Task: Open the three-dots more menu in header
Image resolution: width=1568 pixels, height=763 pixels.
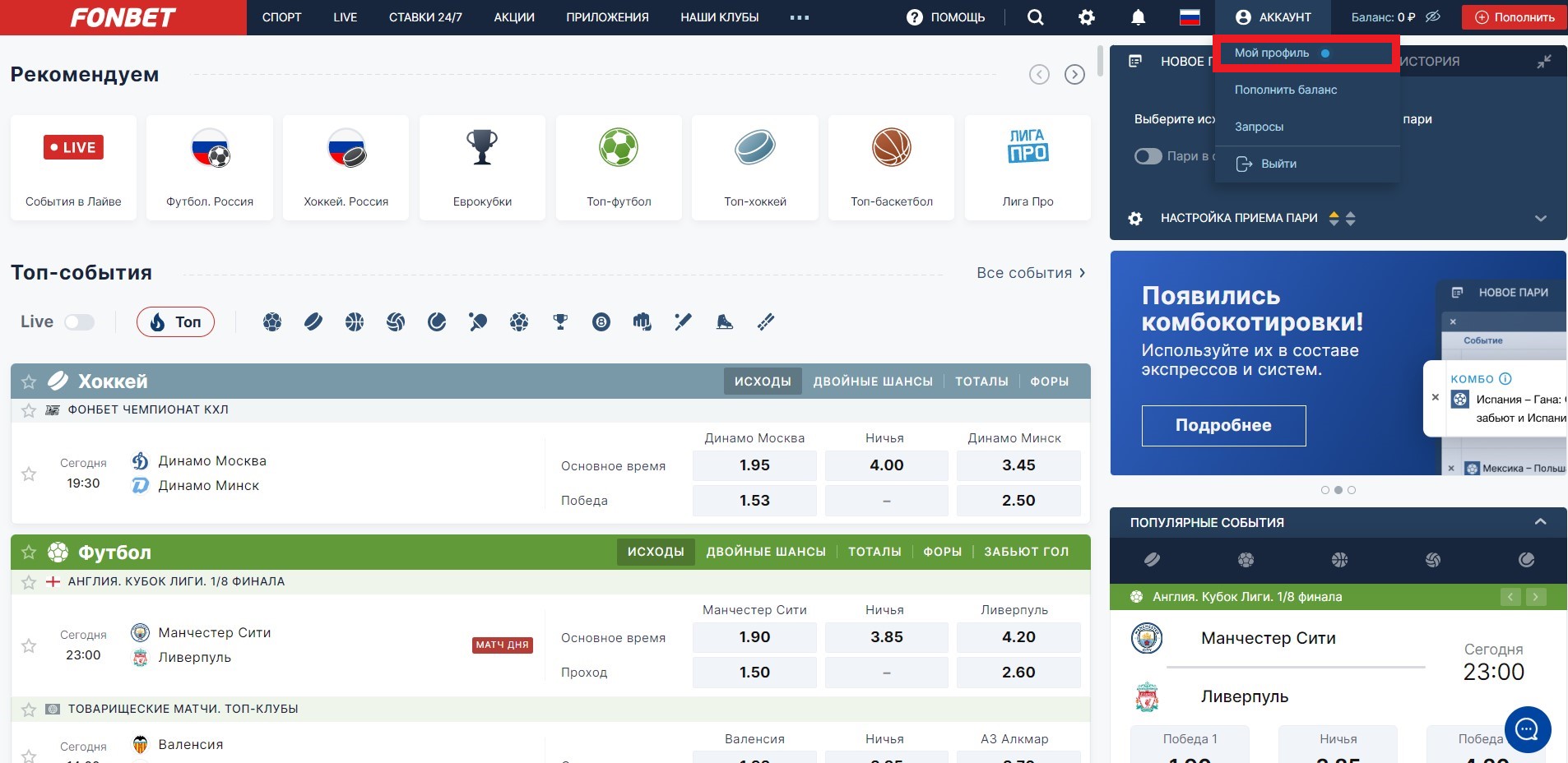Action: (x=800, y=17)
